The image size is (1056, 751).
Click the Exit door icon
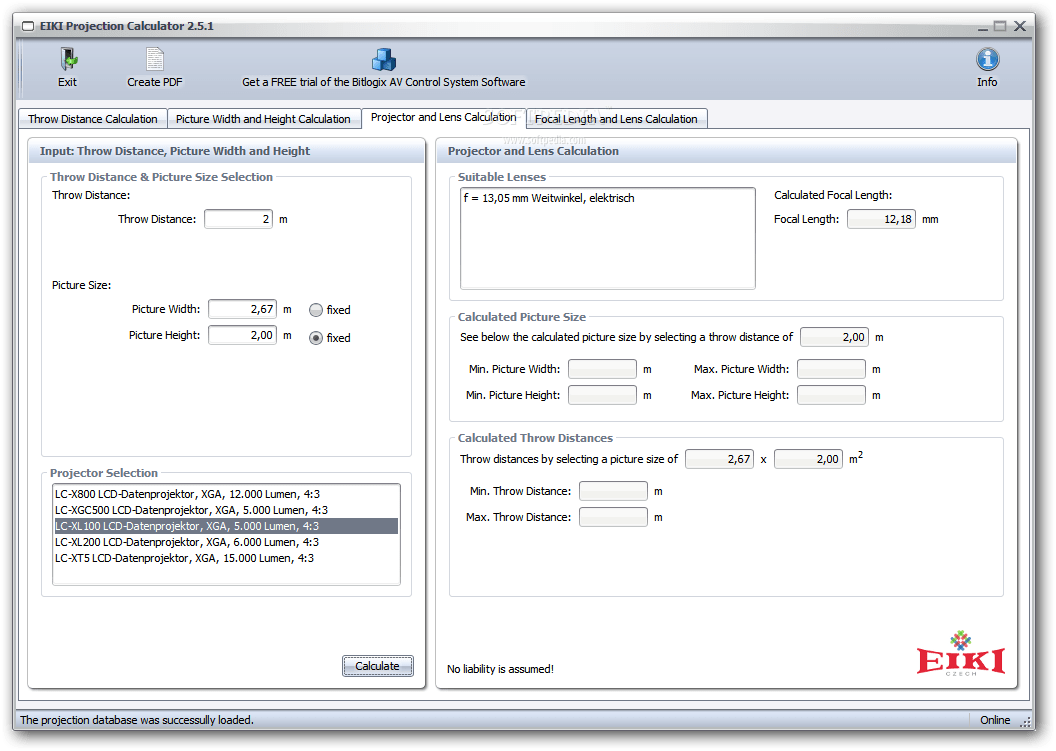click(x=67, y=57)
